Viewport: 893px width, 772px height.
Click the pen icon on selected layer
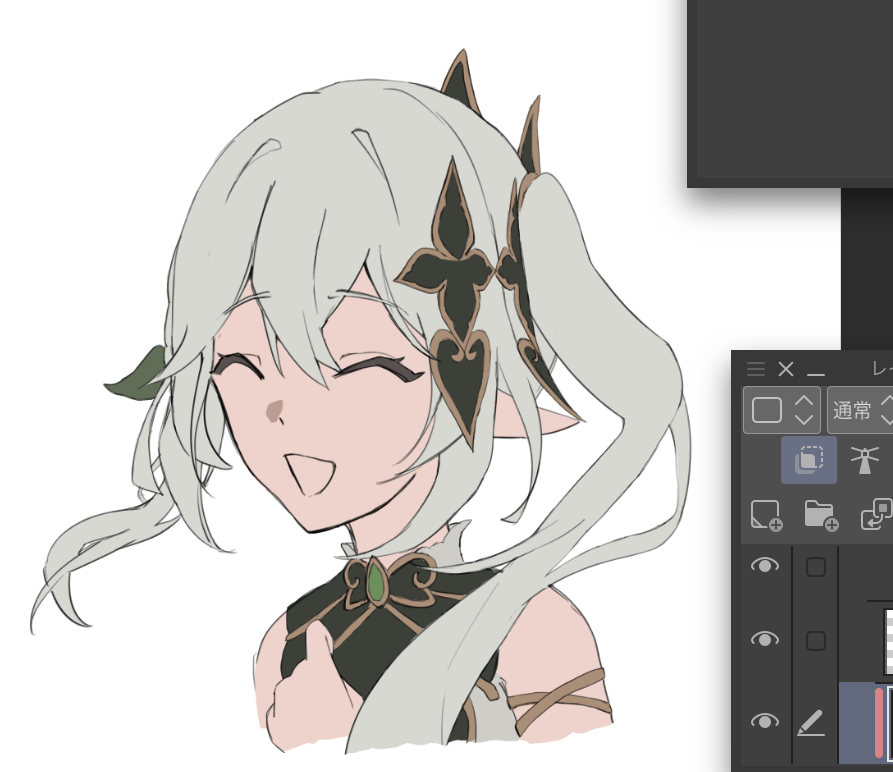811,723
